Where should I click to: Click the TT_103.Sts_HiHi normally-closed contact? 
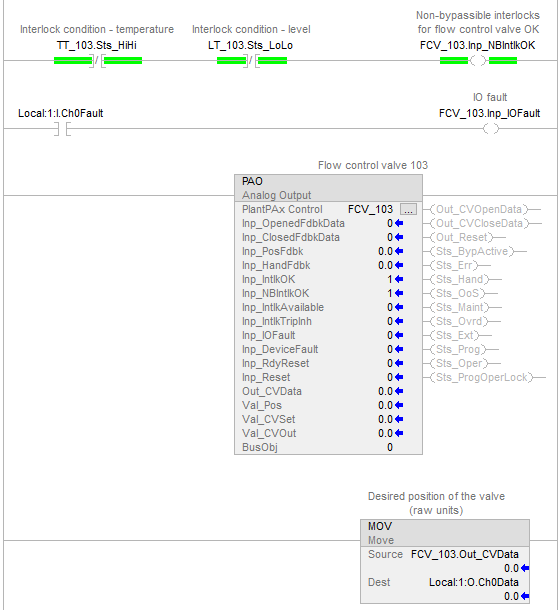pos(98,61)
